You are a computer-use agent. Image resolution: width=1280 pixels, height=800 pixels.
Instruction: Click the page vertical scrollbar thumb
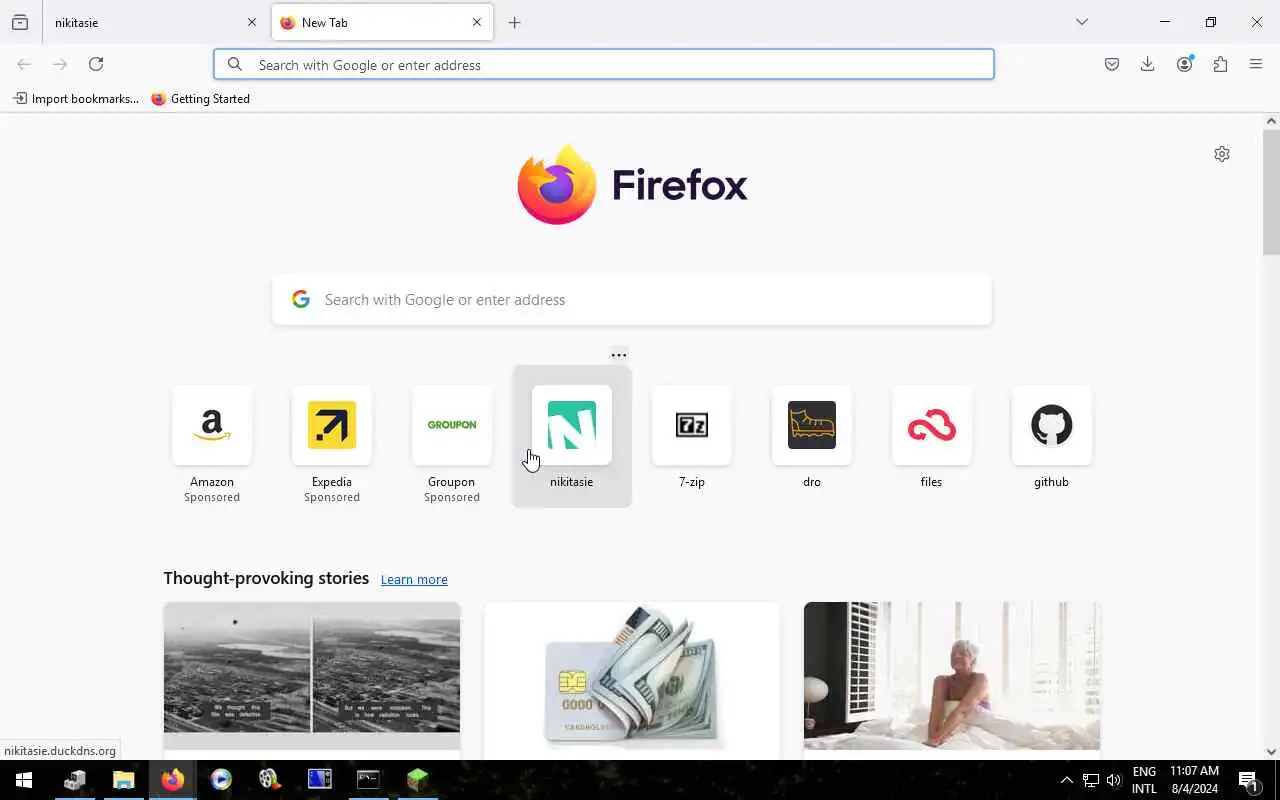[1271, 192]
